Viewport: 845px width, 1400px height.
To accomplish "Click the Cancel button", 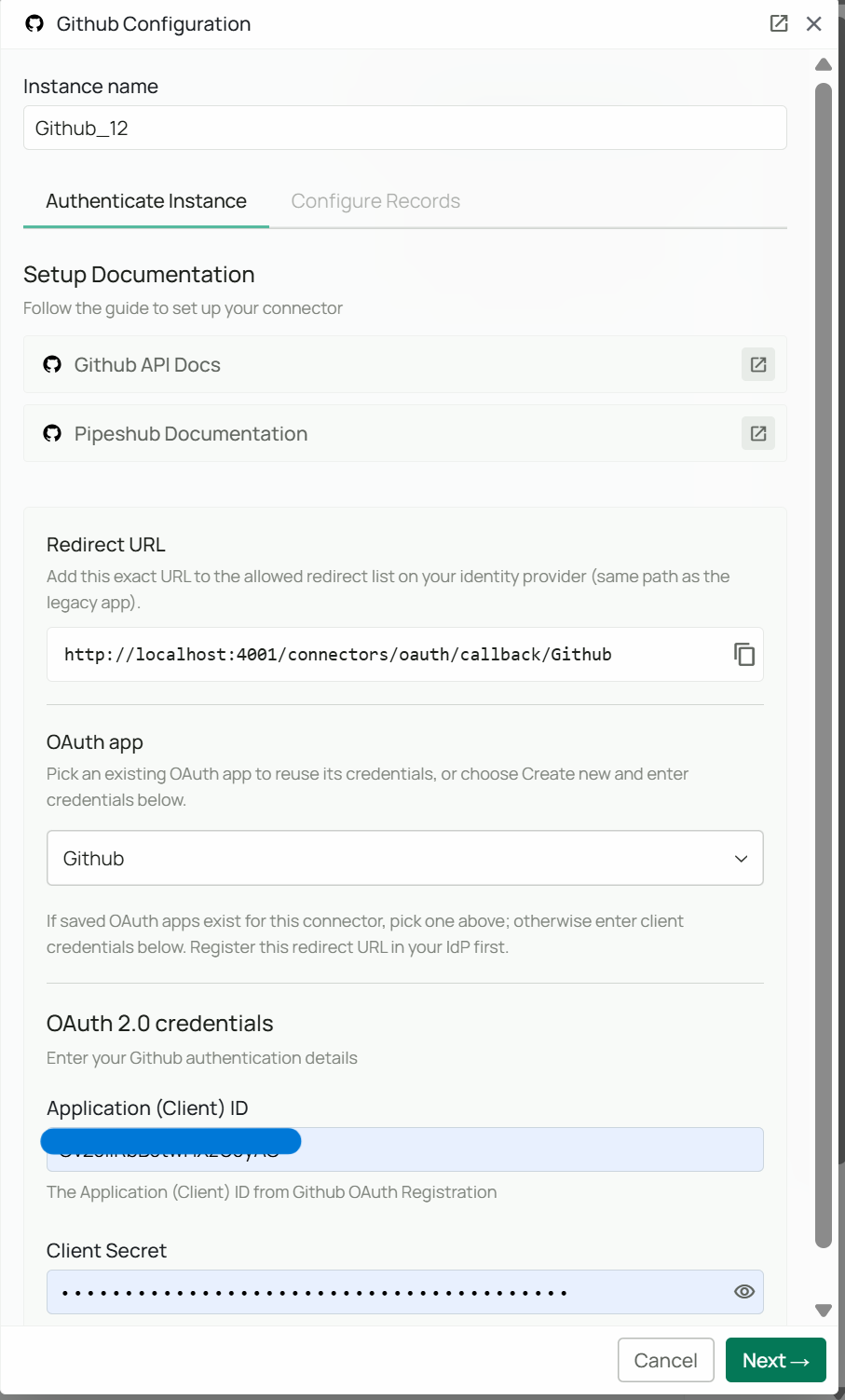I will click(665, 1360).
